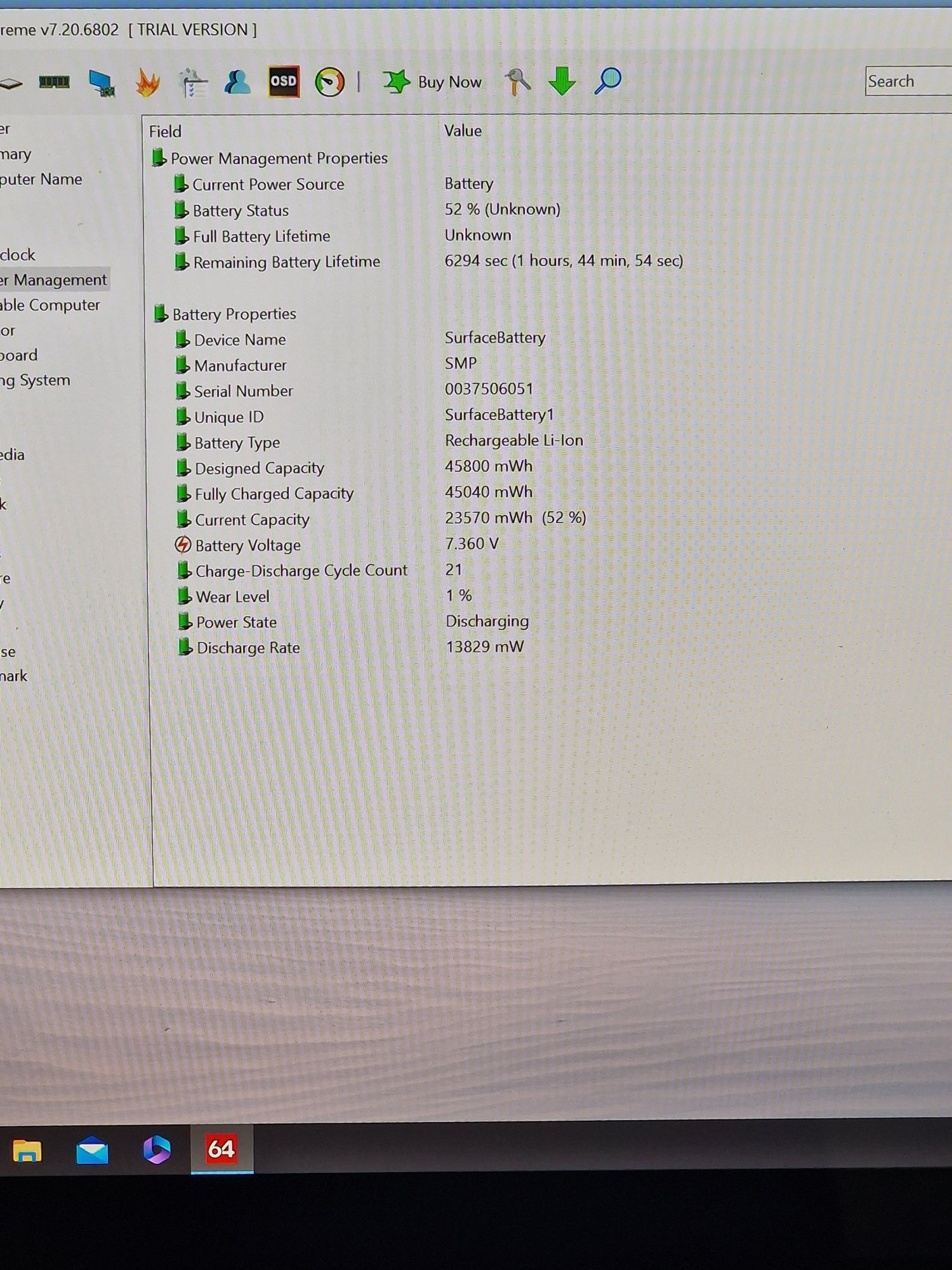Image resolution: width=952 pixels, height=1270 pixels.
Task: Click the Battery Voltage lightning bolt icon
Action: tap(183, 545)
